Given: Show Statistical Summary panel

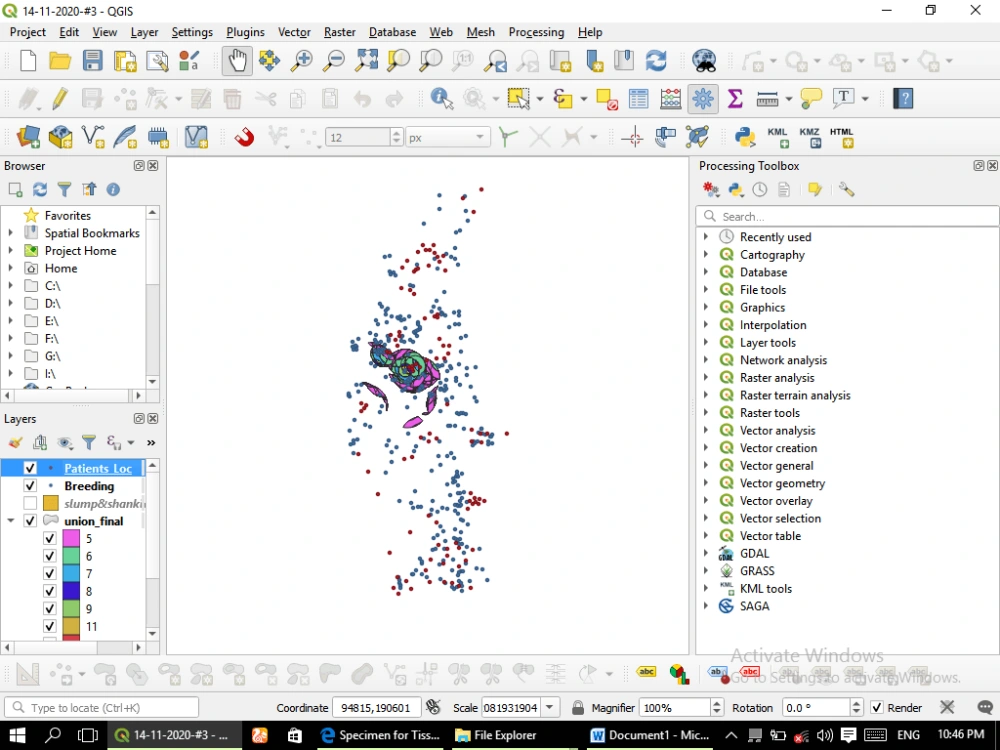Looking at the screenshot, I should click(735, 98).
